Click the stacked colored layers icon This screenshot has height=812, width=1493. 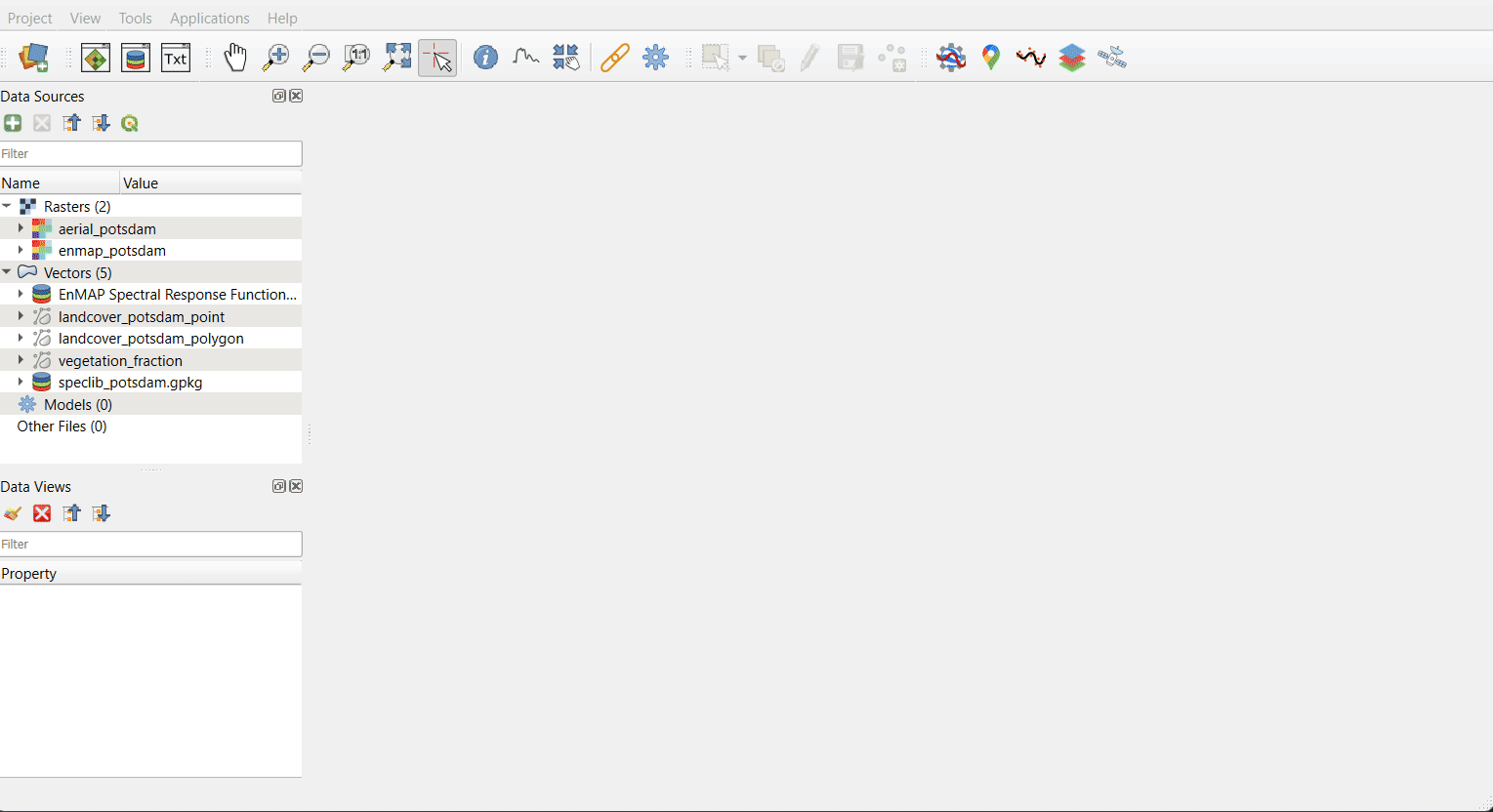1072,59
